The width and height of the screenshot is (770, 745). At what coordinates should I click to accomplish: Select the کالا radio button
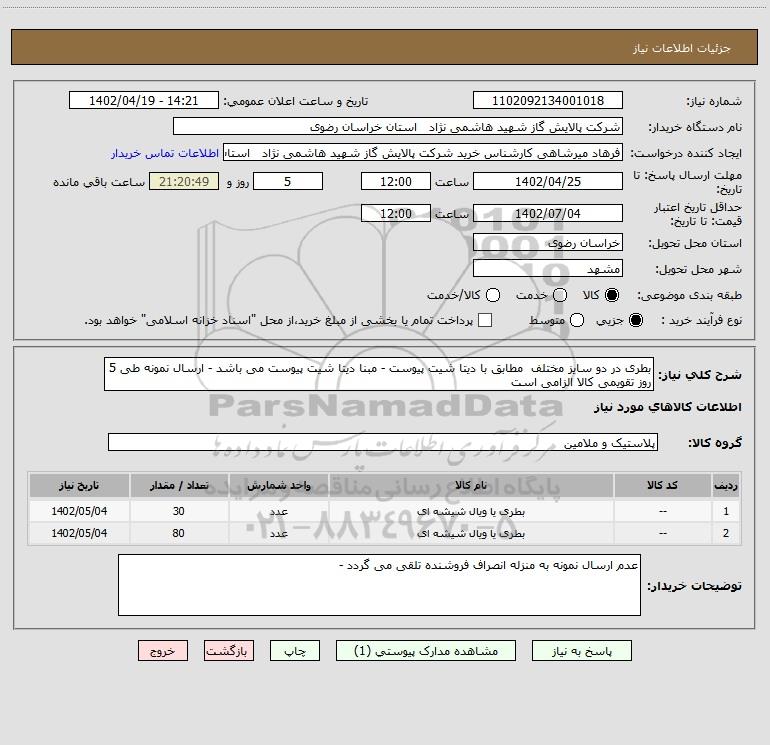613,296
